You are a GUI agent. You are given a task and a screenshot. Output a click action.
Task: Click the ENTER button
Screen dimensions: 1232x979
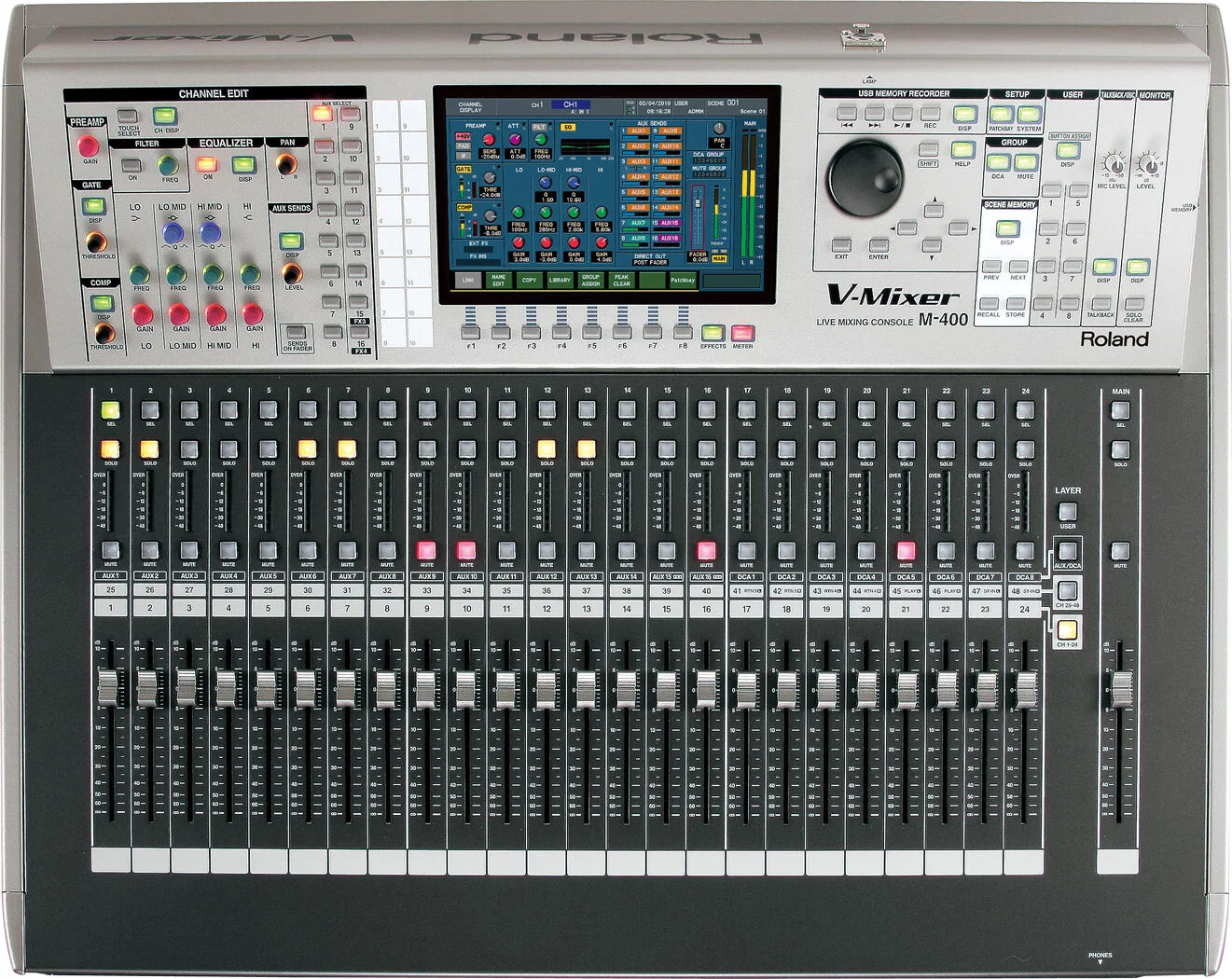pos(878,246)
